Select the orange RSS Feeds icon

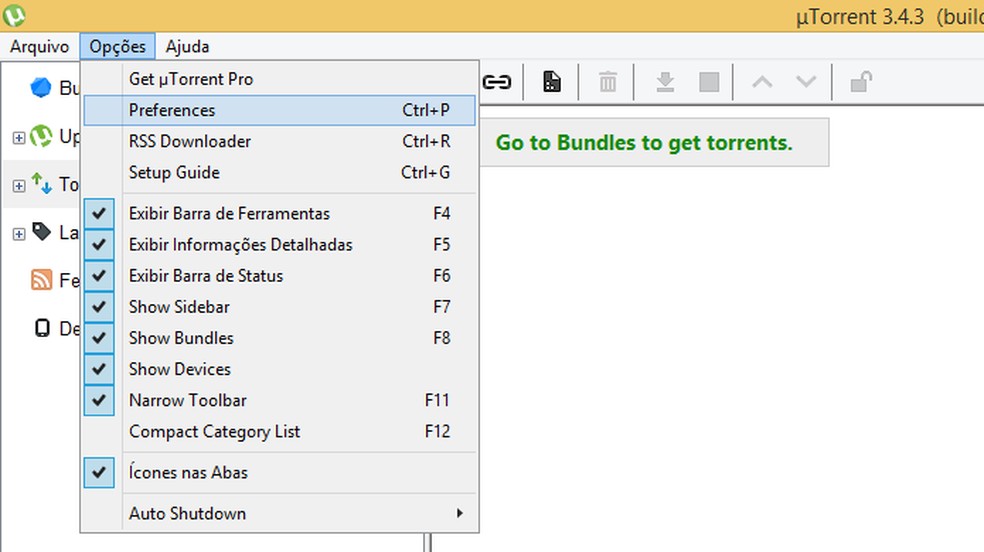[x=41, y=280]
